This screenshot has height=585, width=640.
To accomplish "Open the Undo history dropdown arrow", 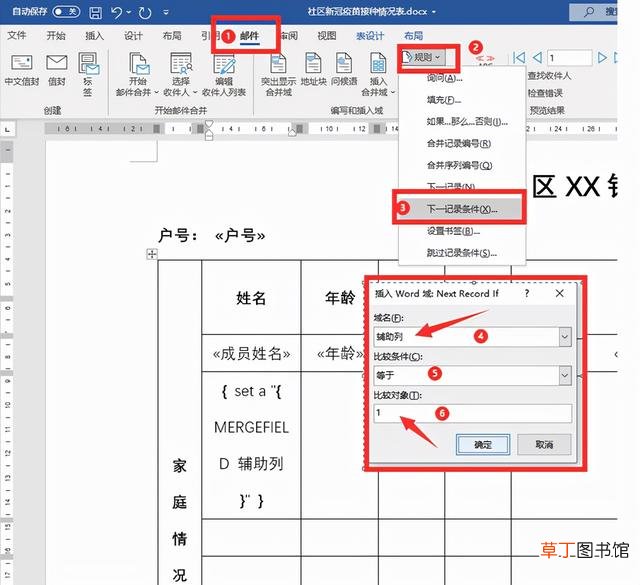I will 129,12.
